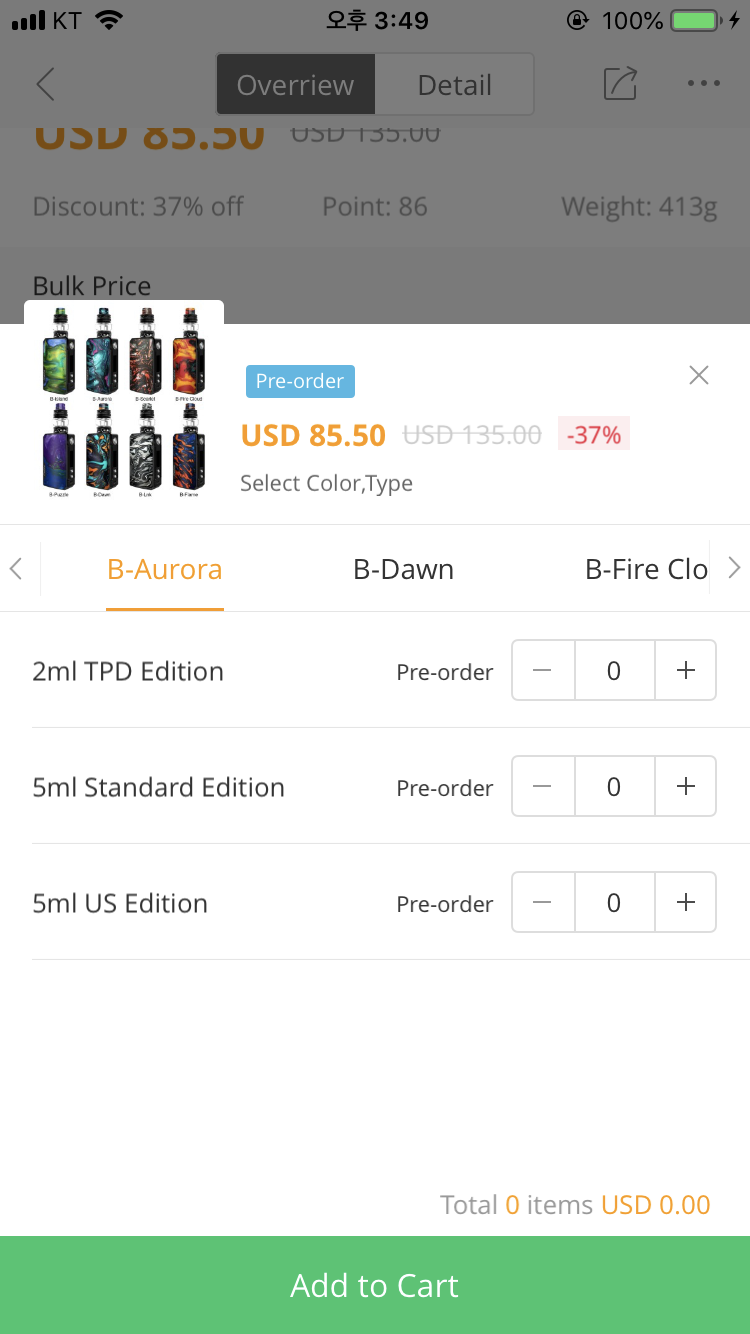Increase 5ml Standard Edition quantity
Image resolution: width=750 pixels, height=1334 pixels.
click(686, 787)
